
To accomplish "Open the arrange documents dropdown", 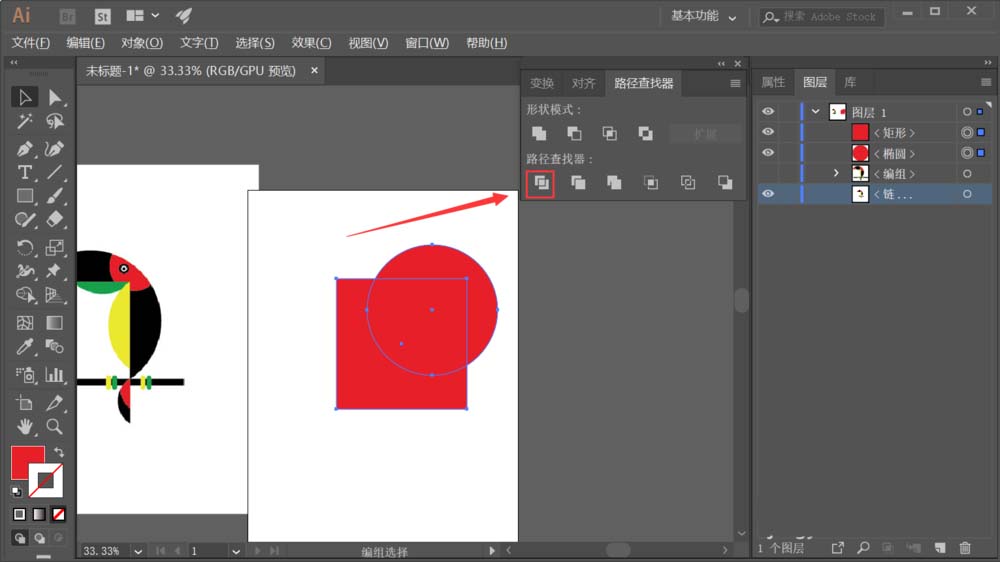I will coord(142,16).
